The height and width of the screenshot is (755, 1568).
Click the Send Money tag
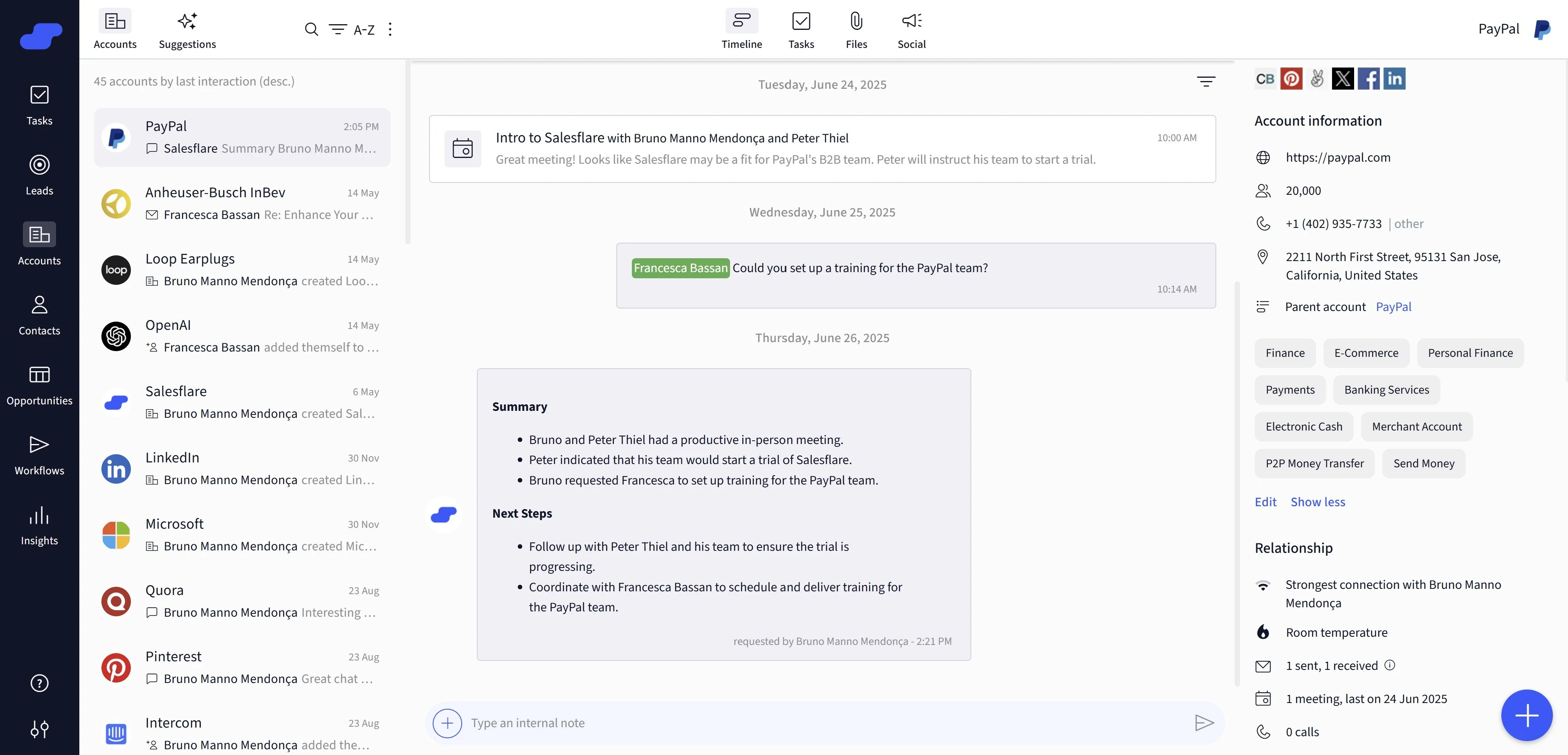coord(1424,463)
